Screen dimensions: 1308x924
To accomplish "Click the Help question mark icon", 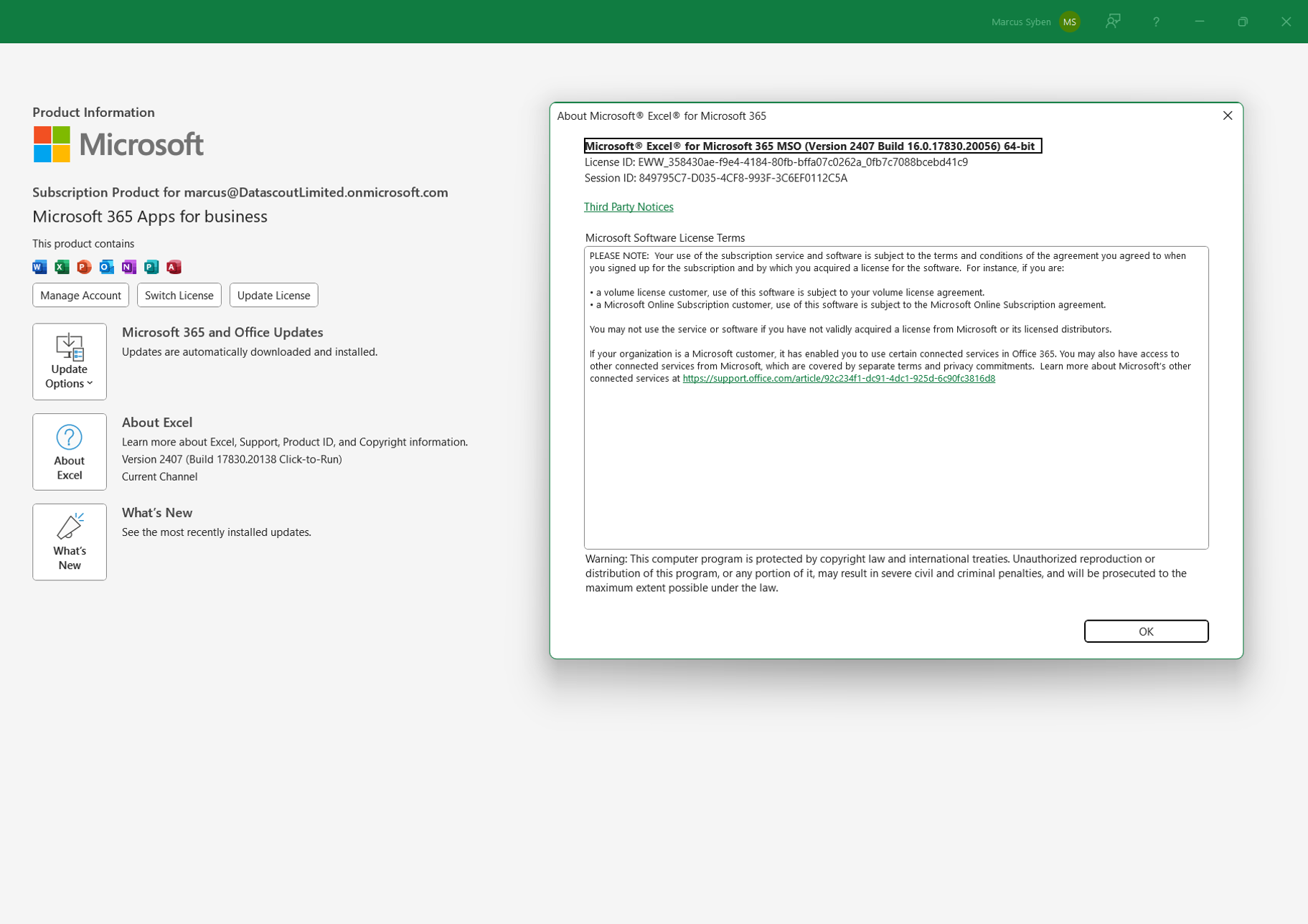I will point(1156,22).
